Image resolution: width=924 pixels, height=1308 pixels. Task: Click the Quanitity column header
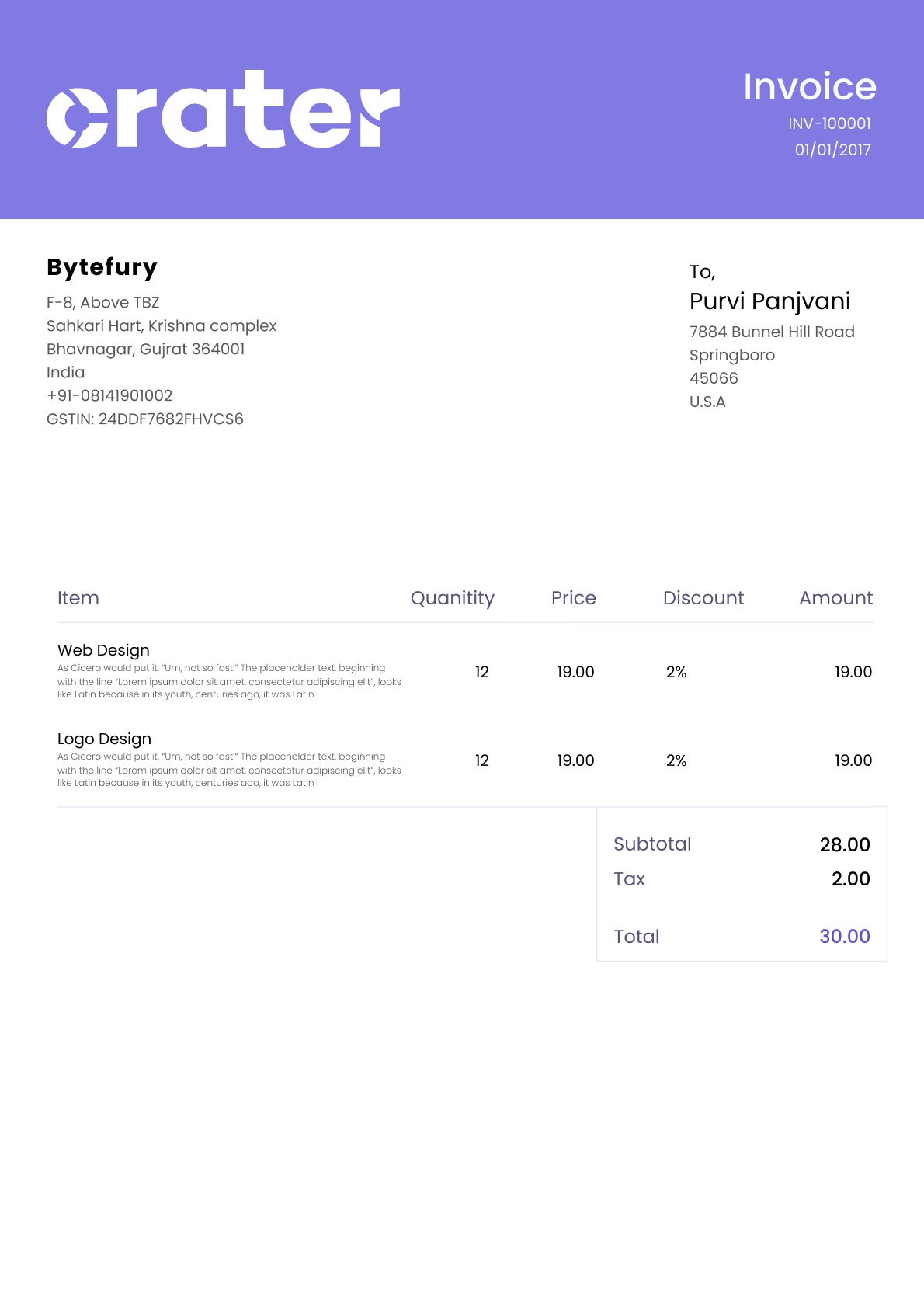tap(452, 598)
